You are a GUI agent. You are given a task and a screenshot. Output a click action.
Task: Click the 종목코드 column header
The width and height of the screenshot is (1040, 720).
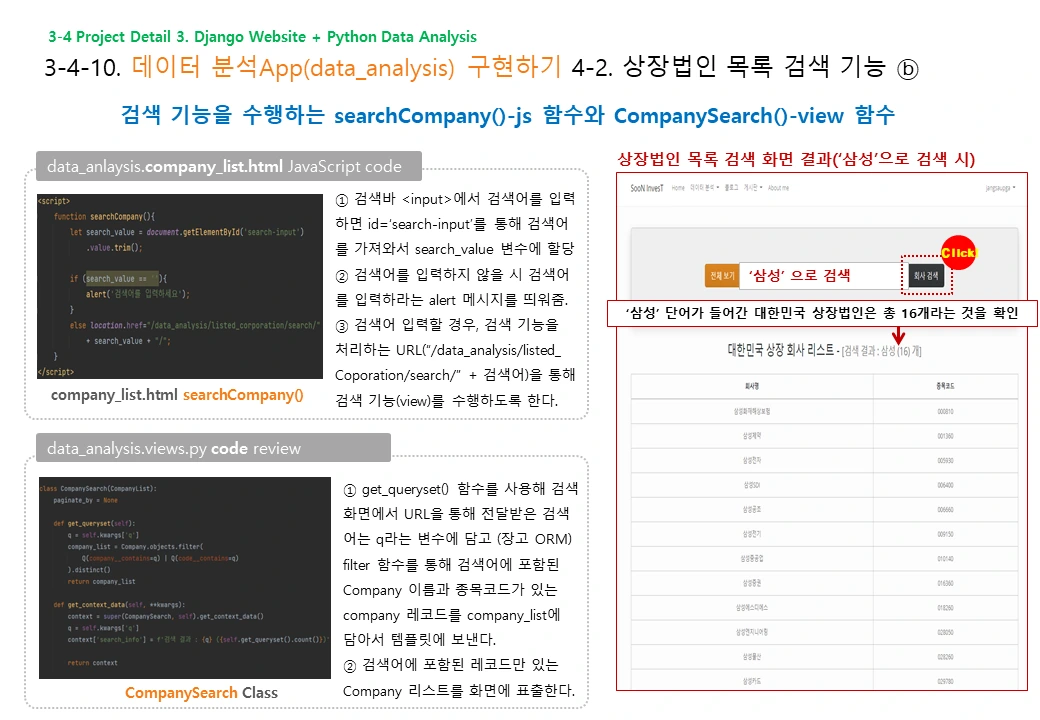tap(945, 386)
